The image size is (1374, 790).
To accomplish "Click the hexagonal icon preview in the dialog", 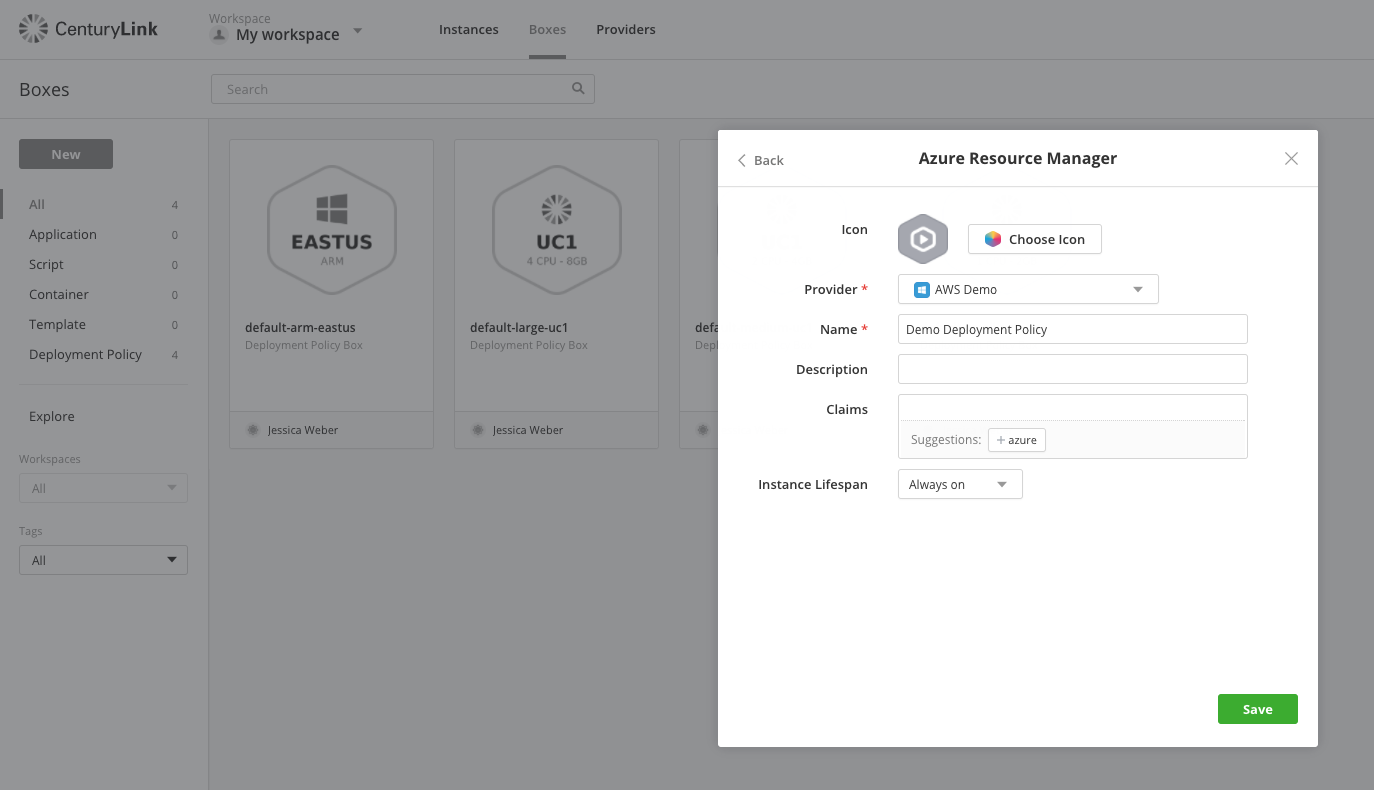I will [922, 239].
